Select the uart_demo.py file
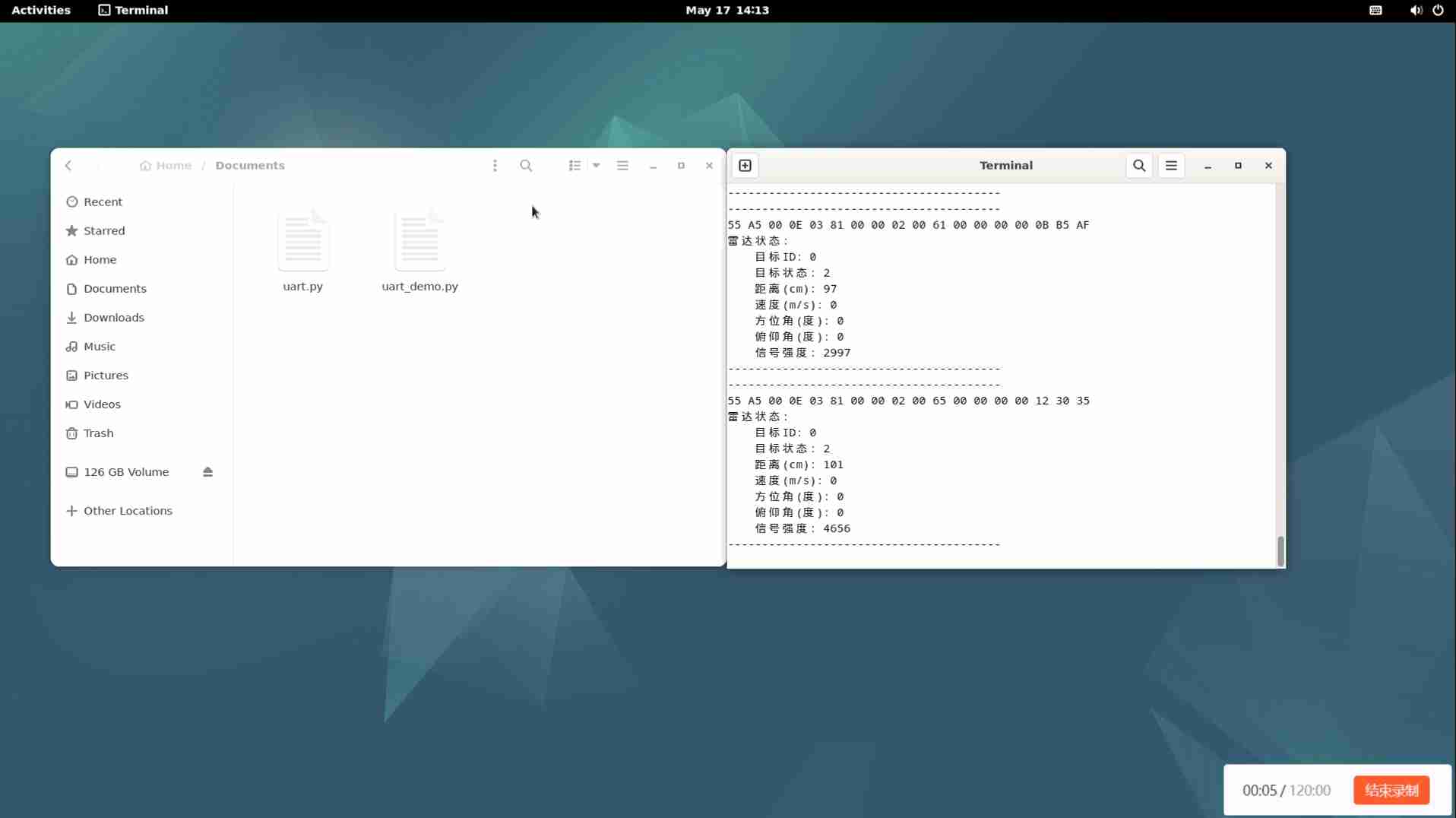This screenshot has height=818, width=1456. (x=419, y=251)
